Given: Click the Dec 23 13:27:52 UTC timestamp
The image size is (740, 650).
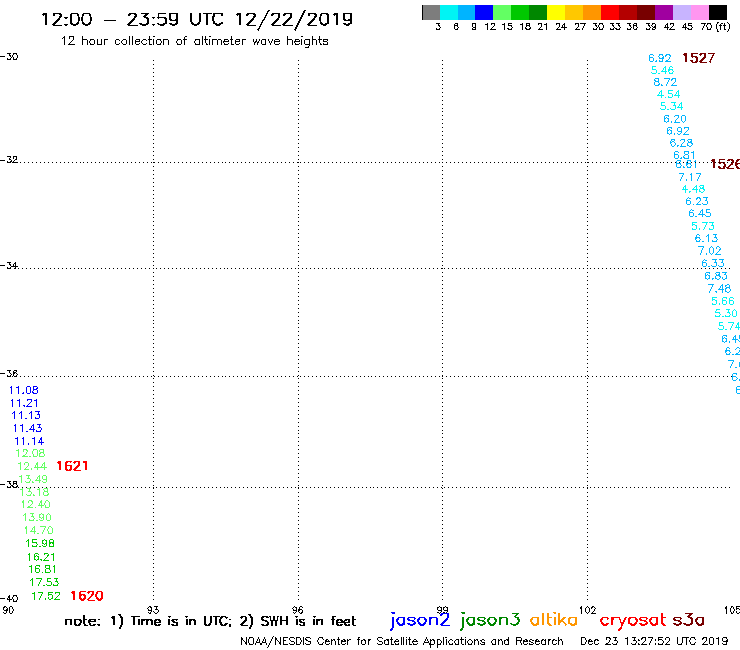Looking at the screenshot, I should click(x=654, y=641).
